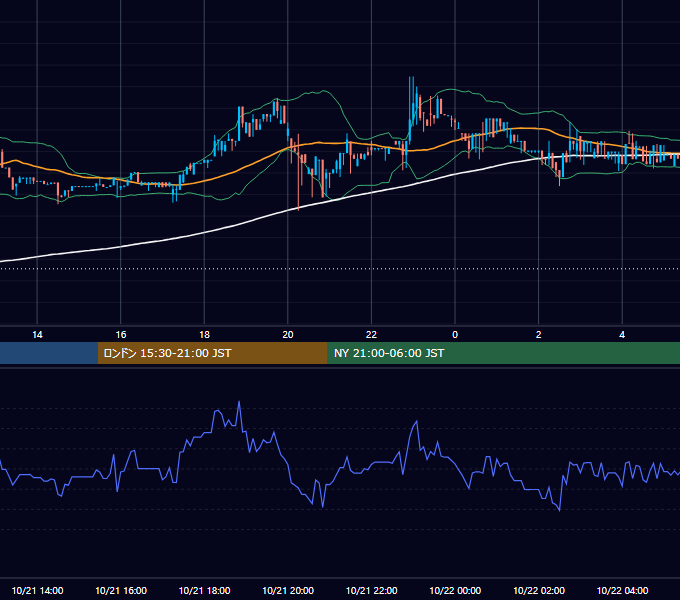Click the 10/22 00:00 time label
This screenshot has height=600, width=680.
pos(455,590)
